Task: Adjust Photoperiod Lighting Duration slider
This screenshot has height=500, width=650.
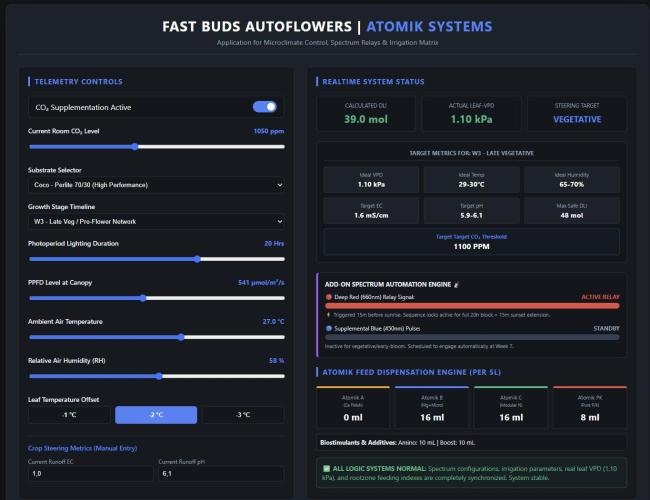Action: (x=157, y=259)
